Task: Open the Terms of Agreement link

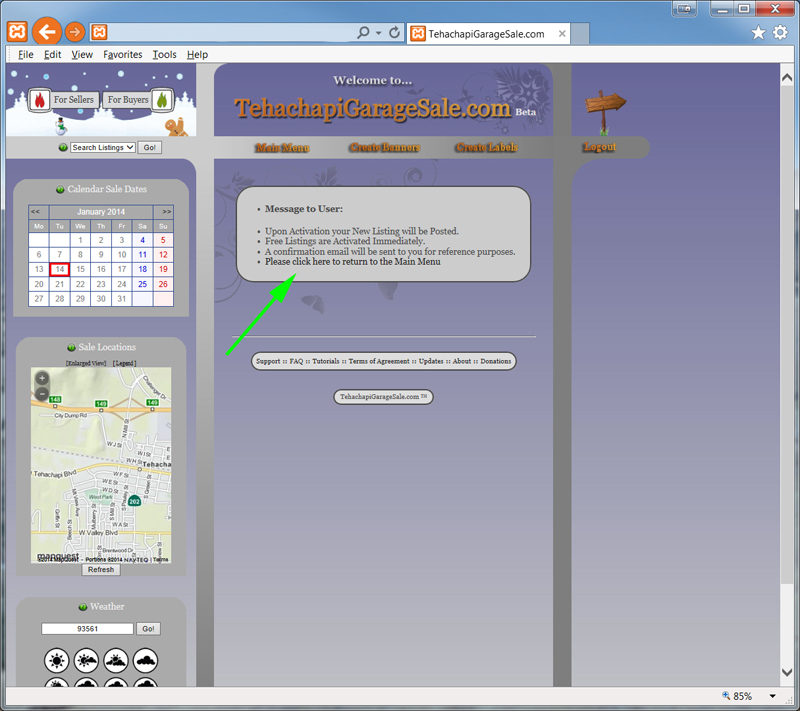Action: click(x=379, y=361)
